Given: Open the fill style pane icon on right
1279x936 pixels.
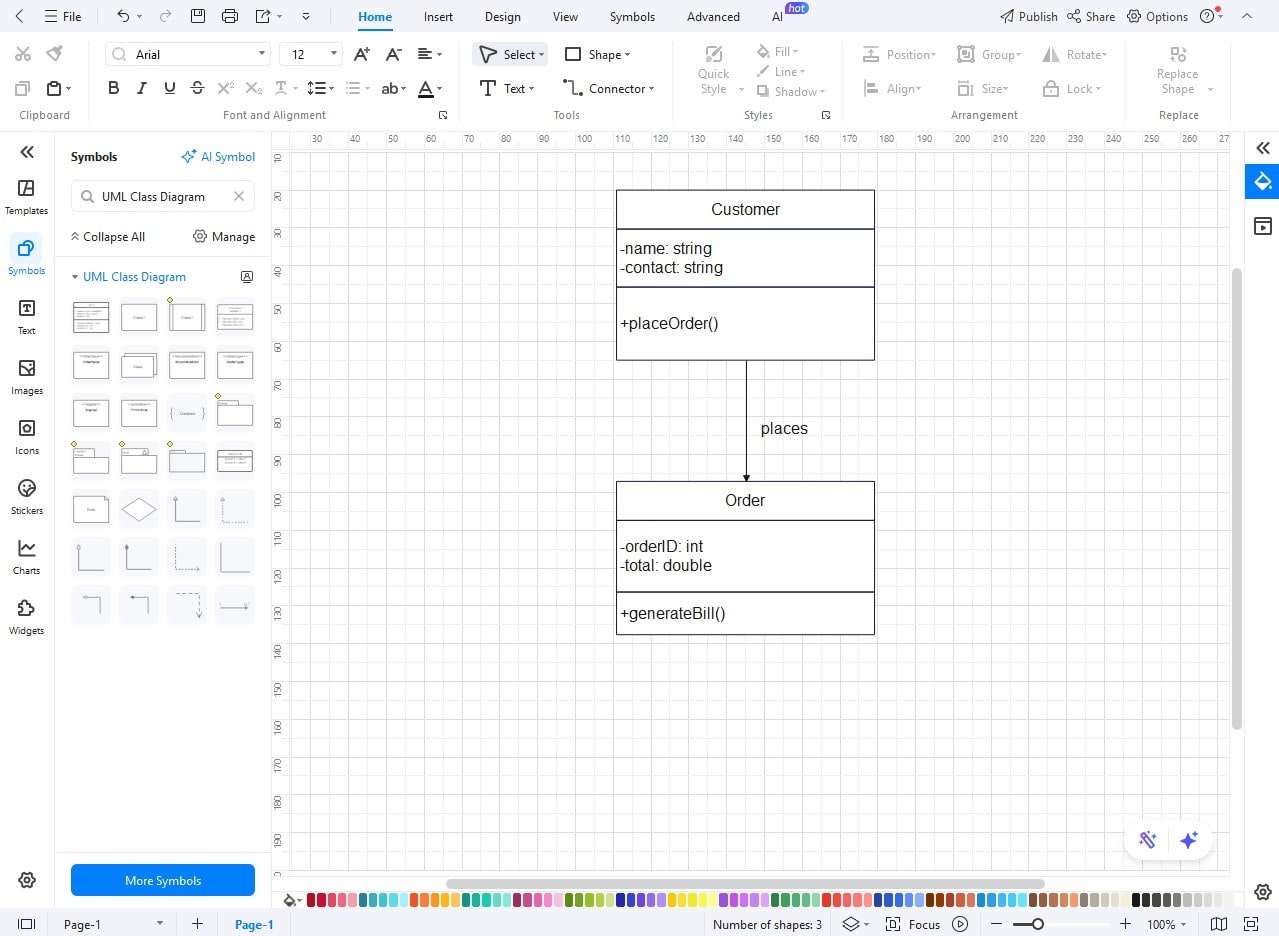Looking at the screenshot, I should coord(1263,182).
